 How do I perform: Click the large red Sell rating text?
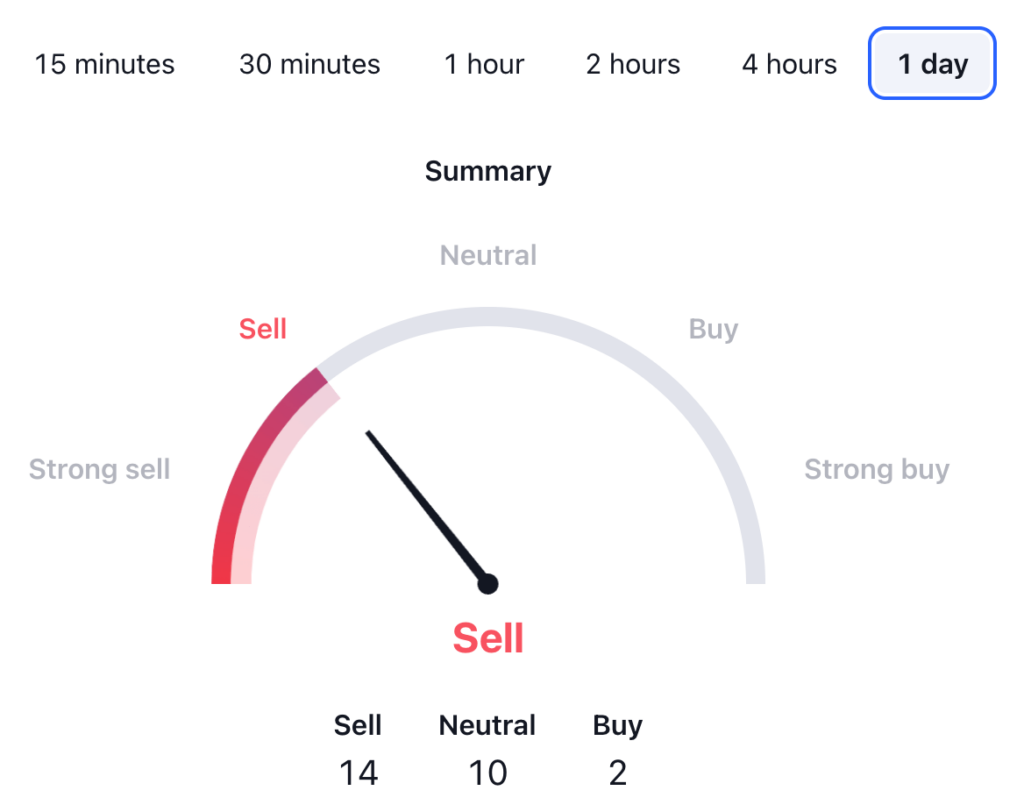coord(488,638)
